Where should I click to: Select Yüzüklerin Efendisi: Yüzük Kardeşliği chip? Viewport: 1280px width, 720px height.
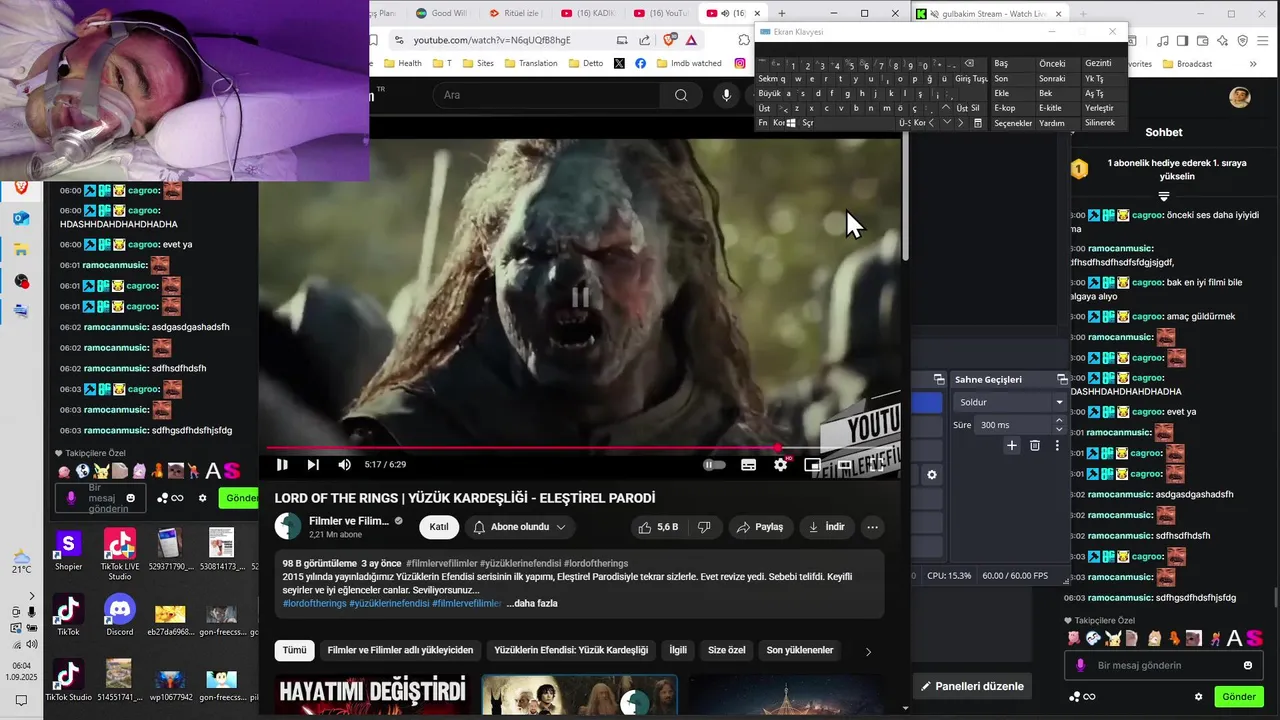(x=571, y=650)
